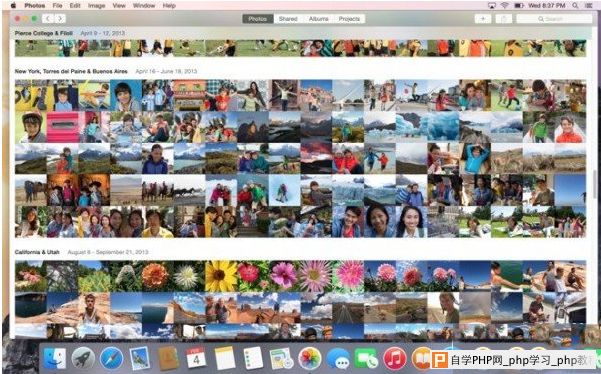Select the yellow sunflower photo thumbnail

coord(221,276)
